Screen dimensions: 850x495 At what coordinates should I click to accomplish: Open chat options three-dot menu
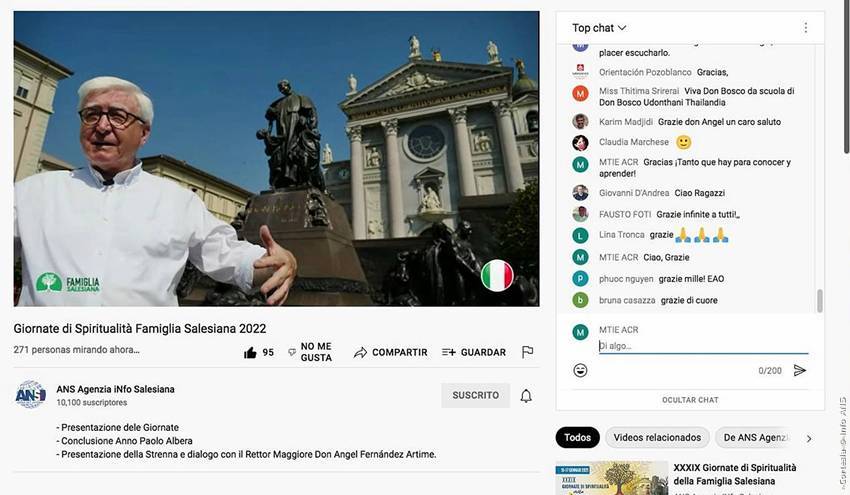click(x=806, y=28)
